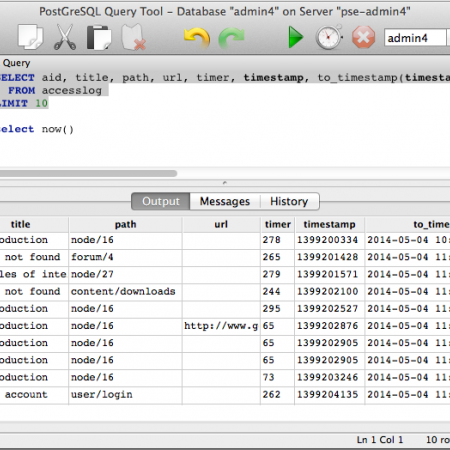The height and width of the screenshot is (450, 450).
Task: Select timer cell '73'
Action: [278, 377]
